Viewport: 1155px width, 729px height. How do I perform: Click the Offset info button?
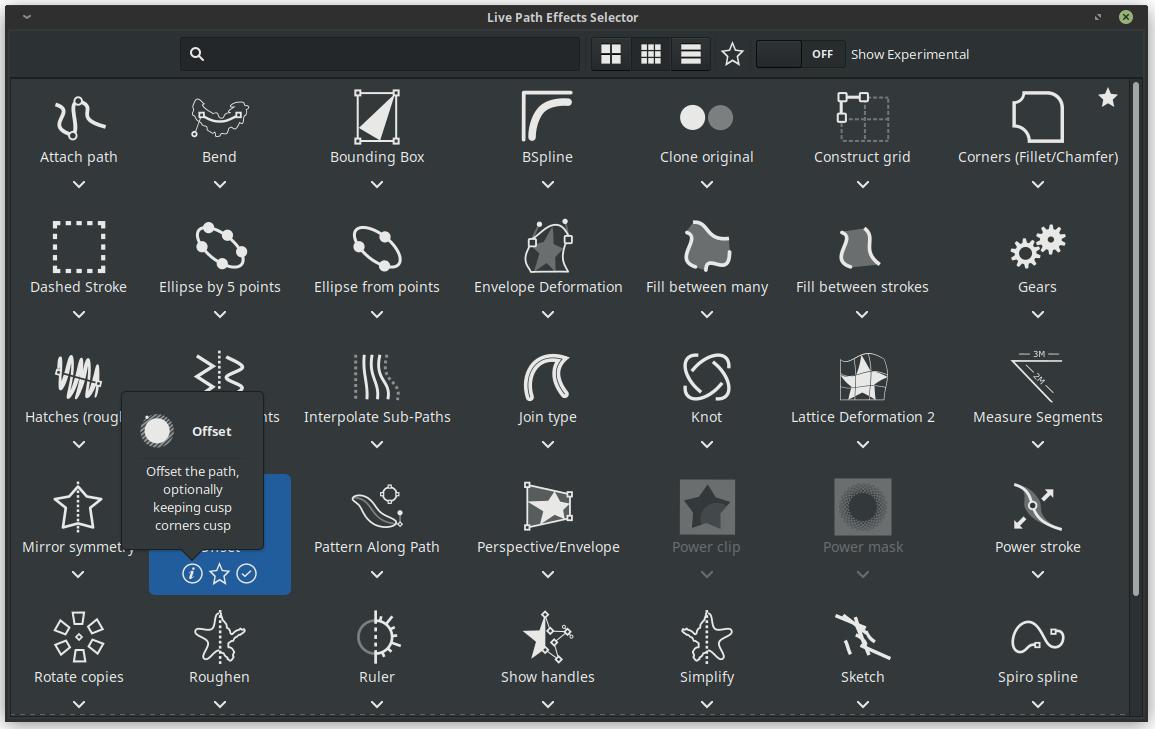point(191,574)
